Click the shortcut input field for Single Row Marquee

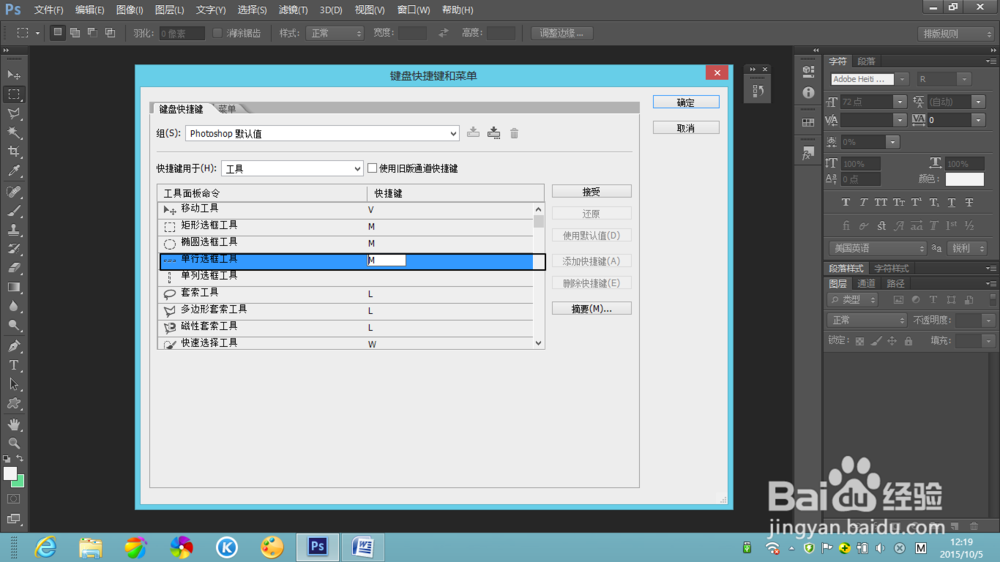(x=386, y=260)
